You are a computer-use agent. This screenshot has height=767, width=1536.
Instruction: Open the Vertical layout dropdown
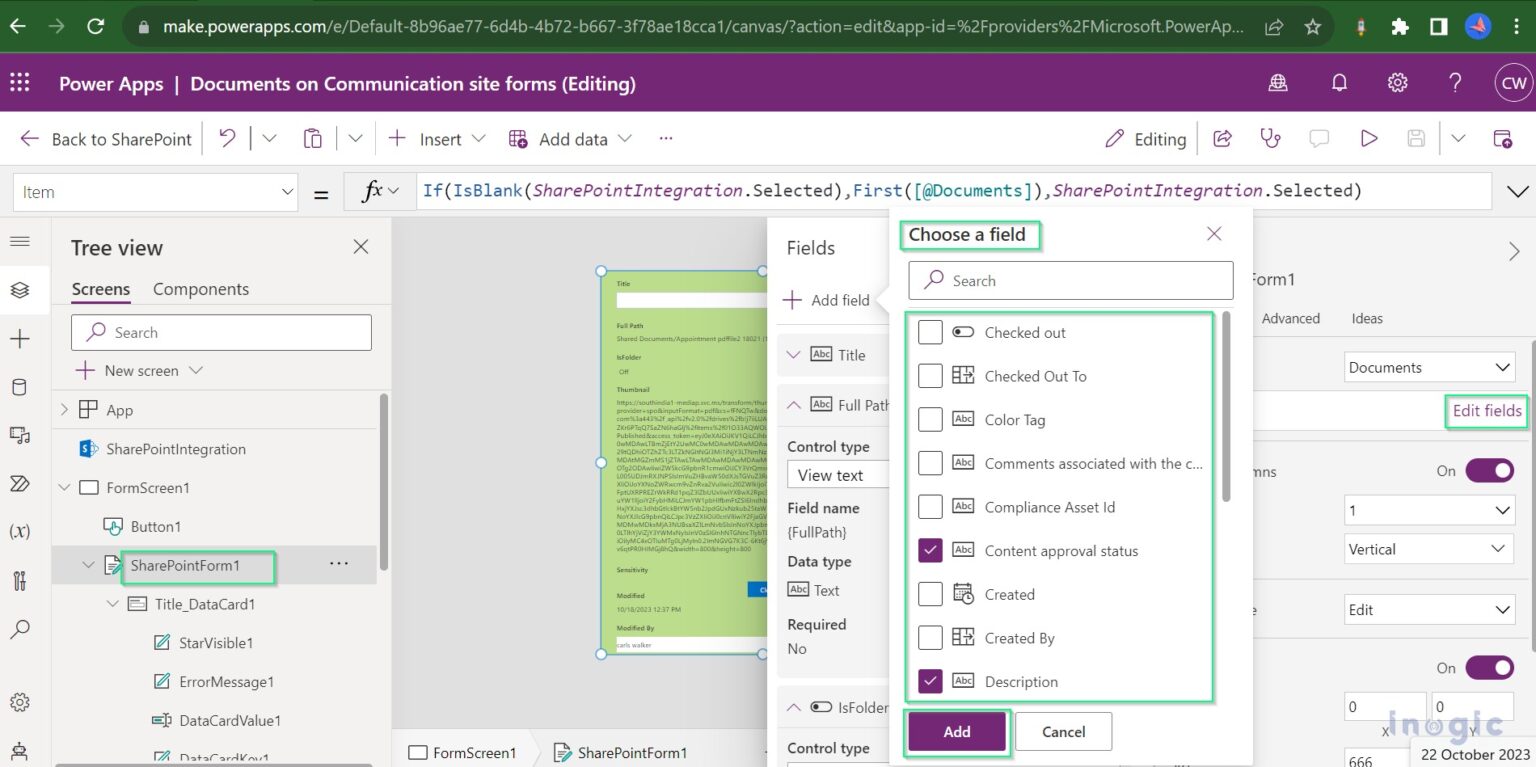click(1428, 548)
